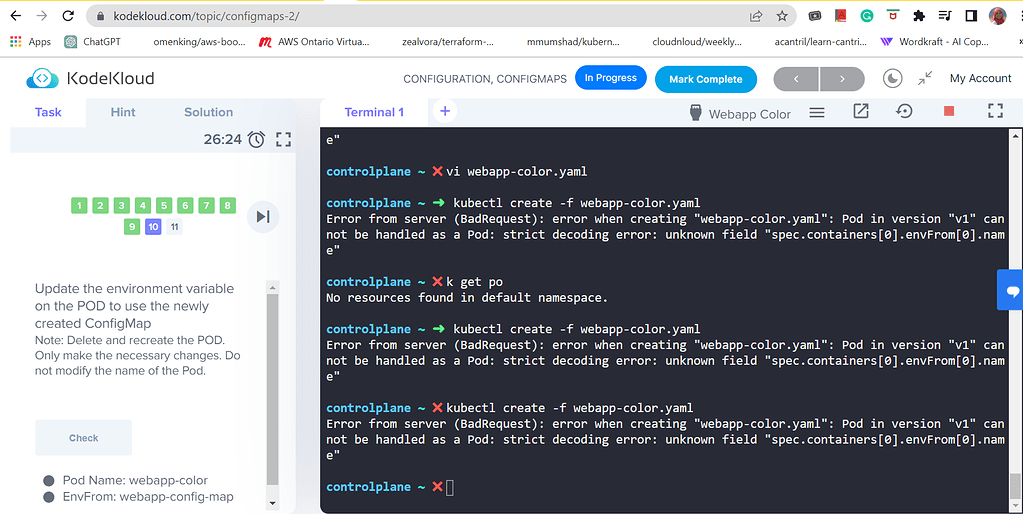Click the alarm clock timer icon
The height and width of the screenshot is (517, 1023).
257,139
